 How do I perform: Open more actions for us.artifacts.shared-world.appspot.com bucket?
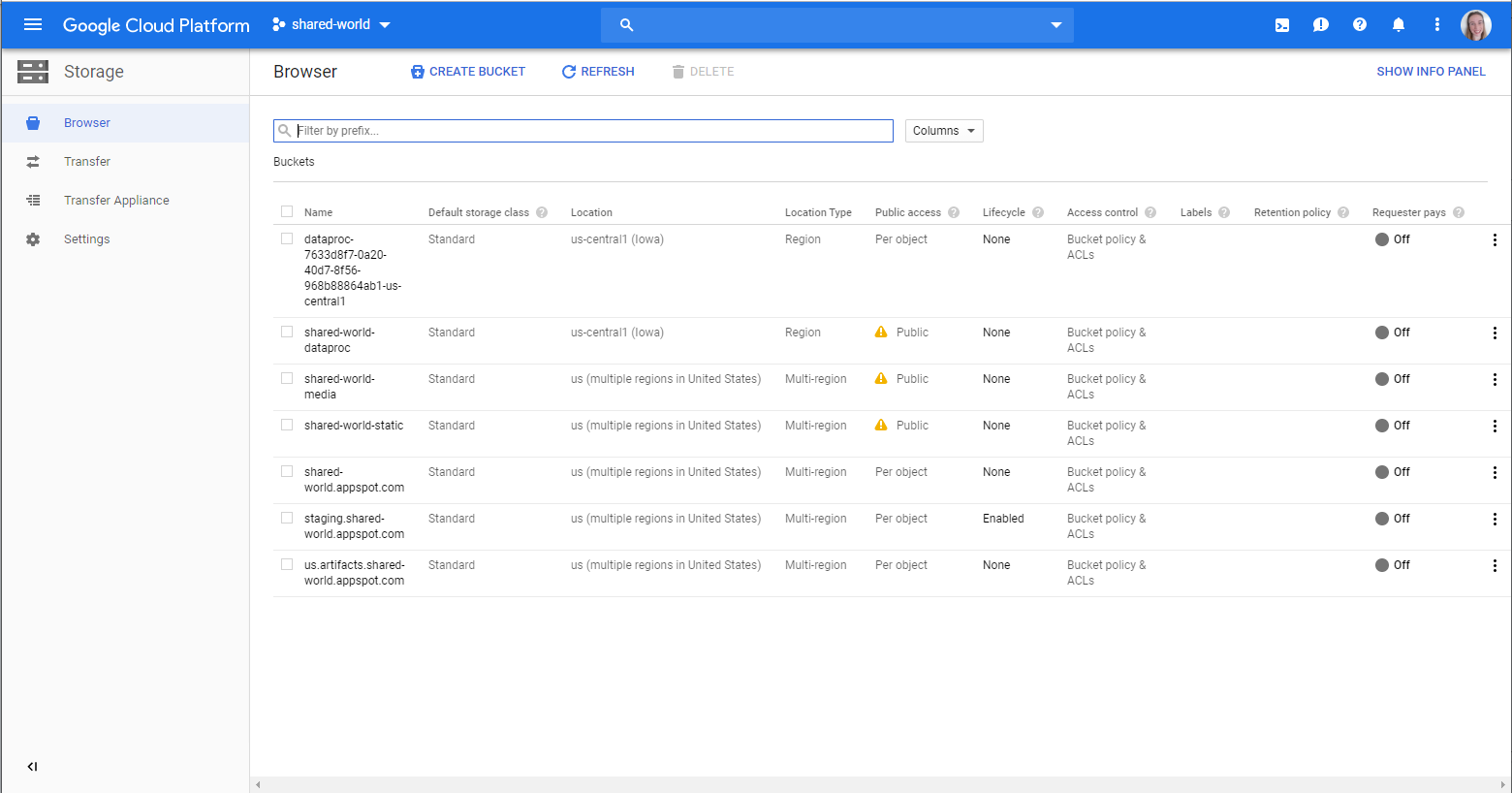[1495, 566]
